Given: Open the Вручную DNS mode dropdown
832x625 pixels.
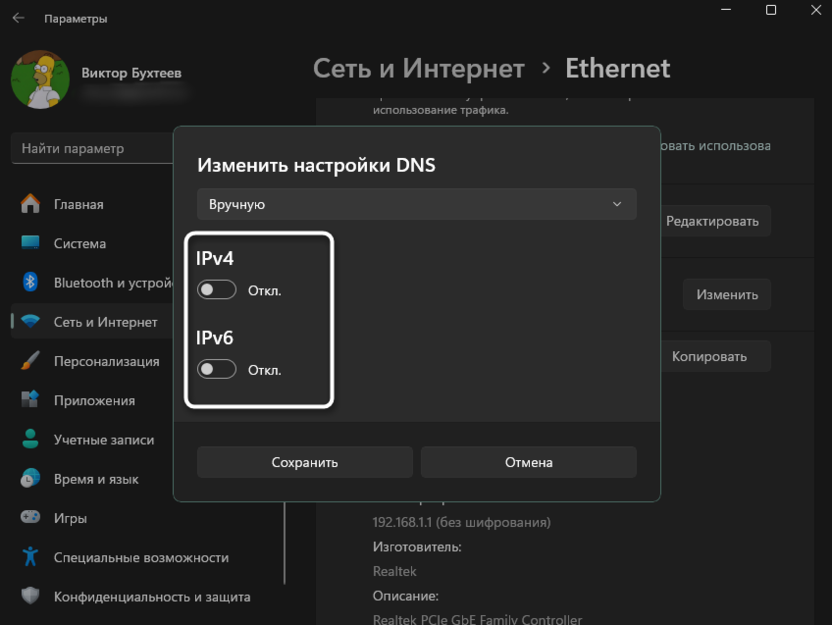Looking at the screenshot, I should [x=416, y=204].
